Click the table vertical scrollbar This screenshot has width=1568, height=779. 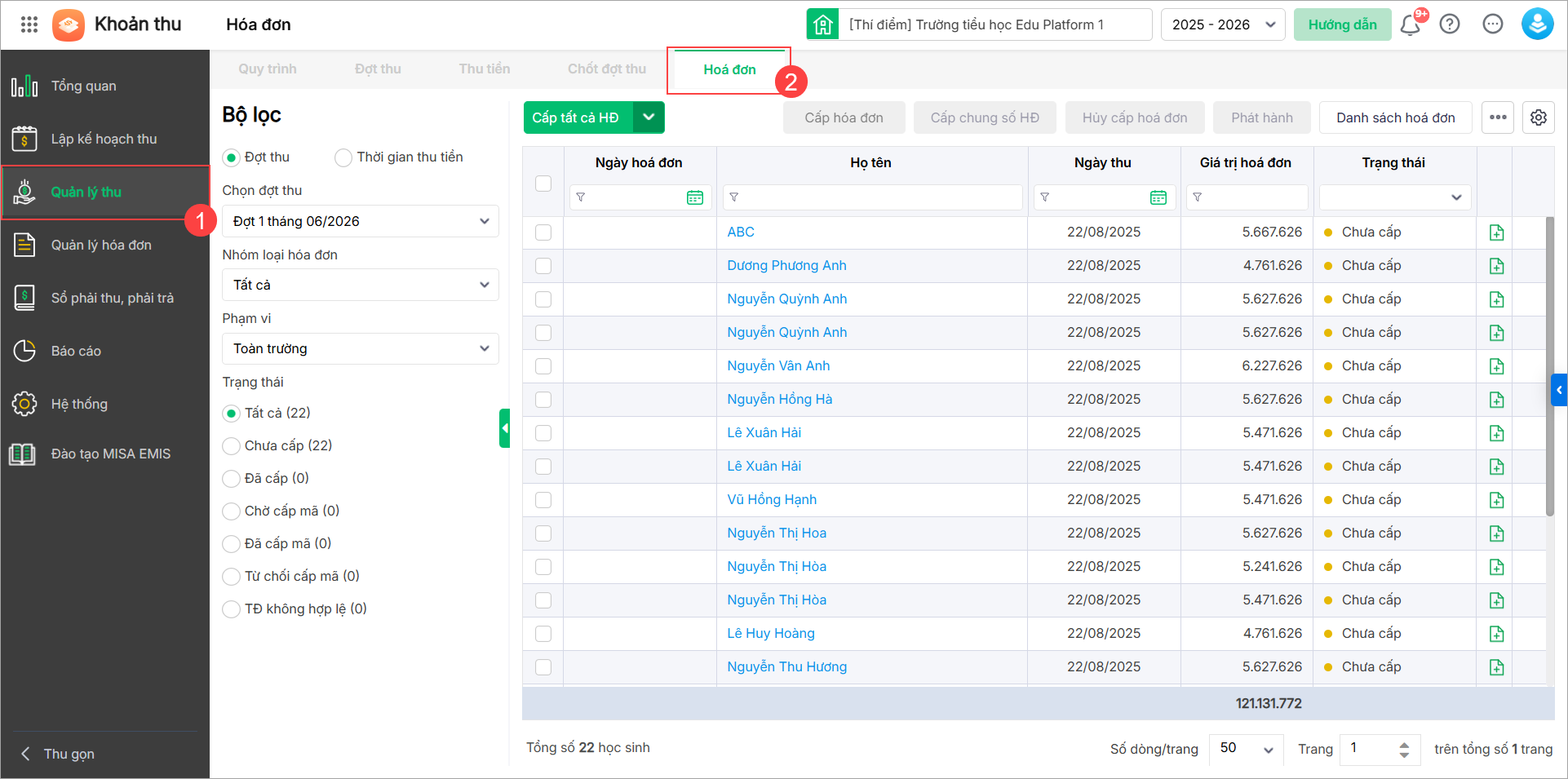pyautogui.click(x=1550, y=367)
